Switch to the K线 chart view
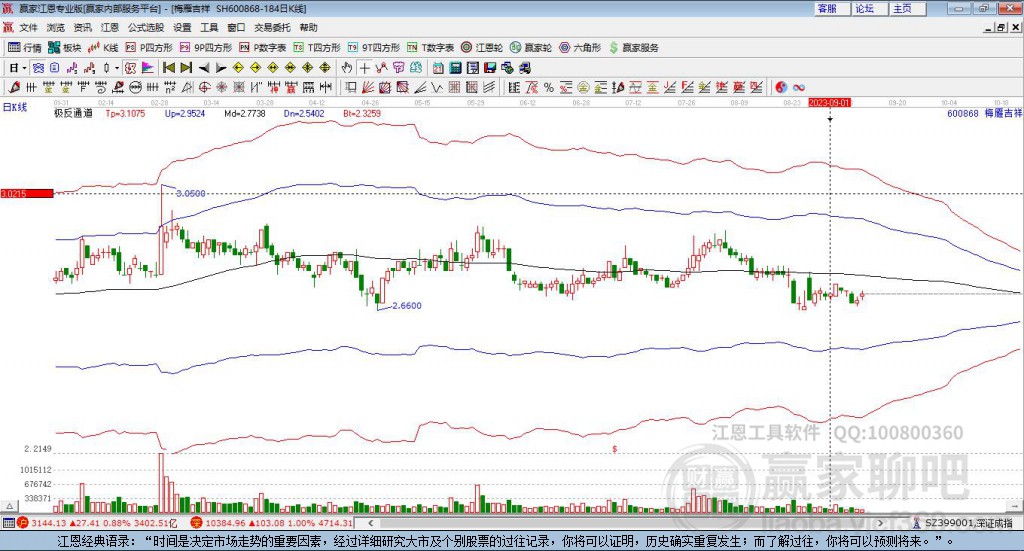This screenshot has height=551, width=1024. [103, 48]
